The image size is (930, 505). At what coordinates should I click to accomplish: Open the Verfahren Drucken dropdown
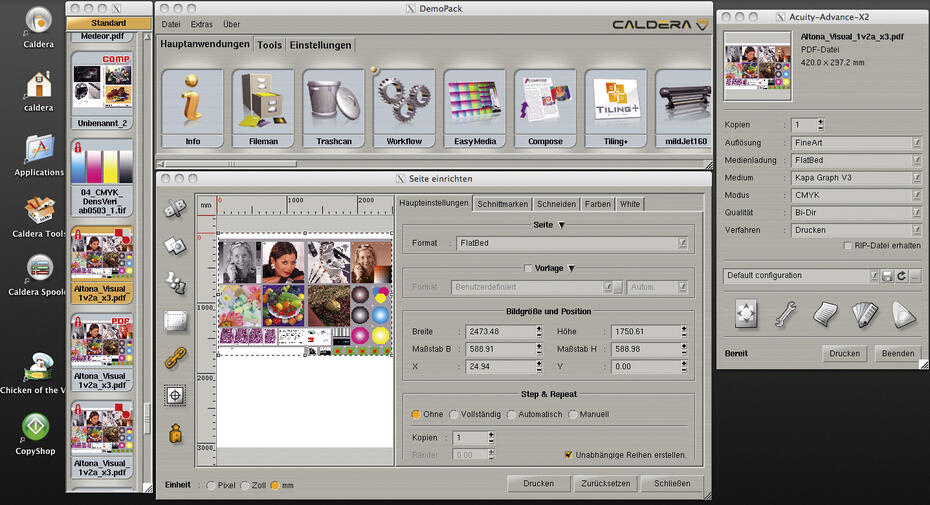pyautogui.click(x=856, y=230)
